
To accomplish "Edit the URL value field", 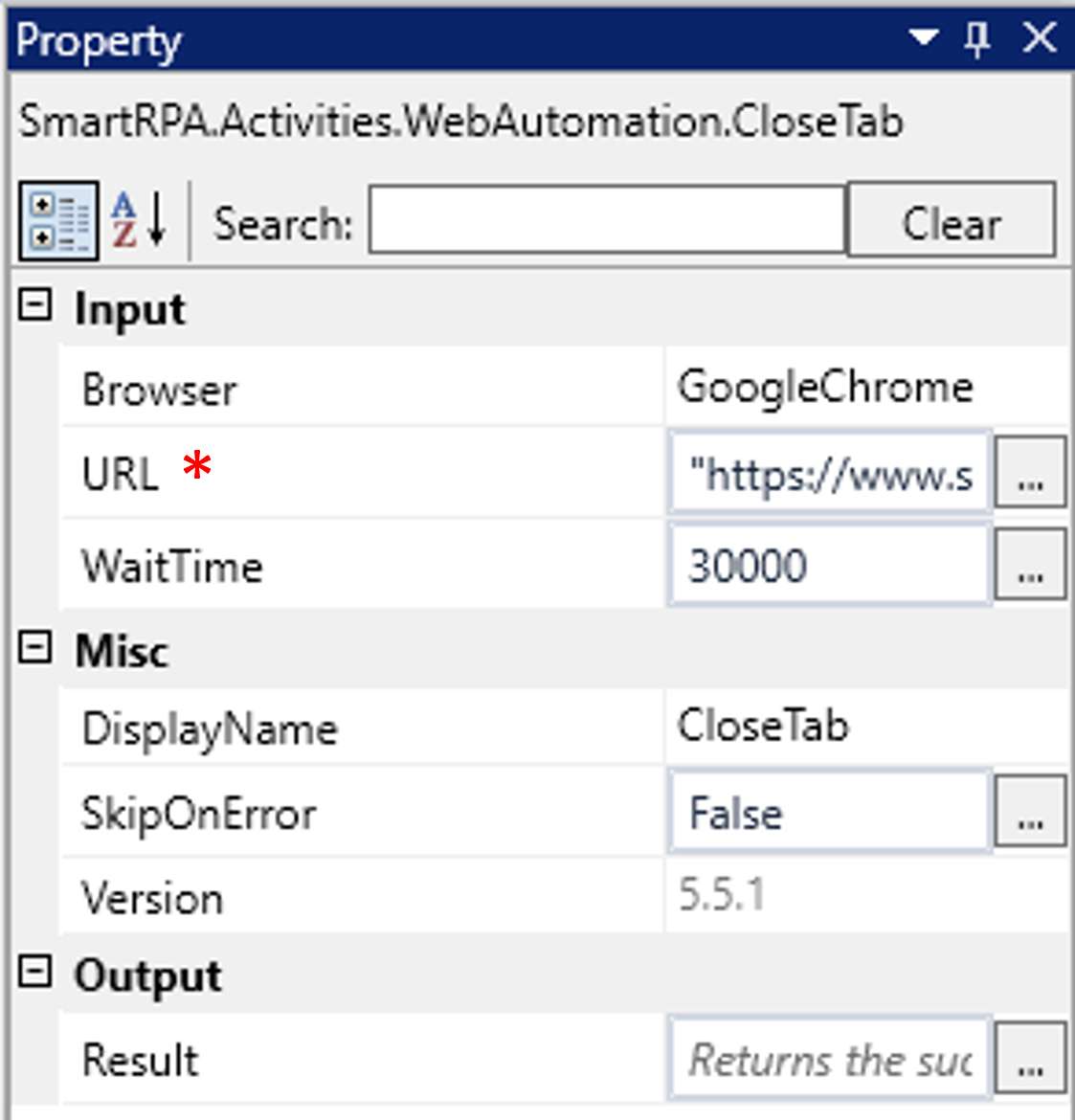I will click(823, 471).
